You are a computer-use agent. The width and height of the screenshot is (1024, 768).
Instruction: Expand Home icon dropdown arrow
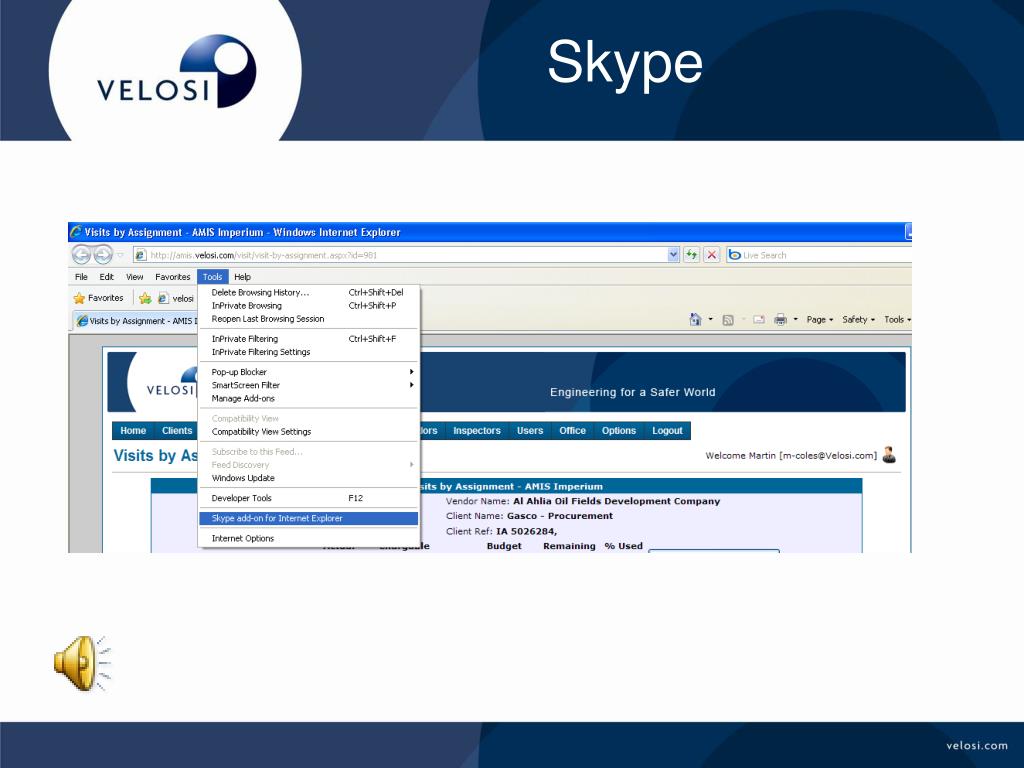(x=711, y=319)
